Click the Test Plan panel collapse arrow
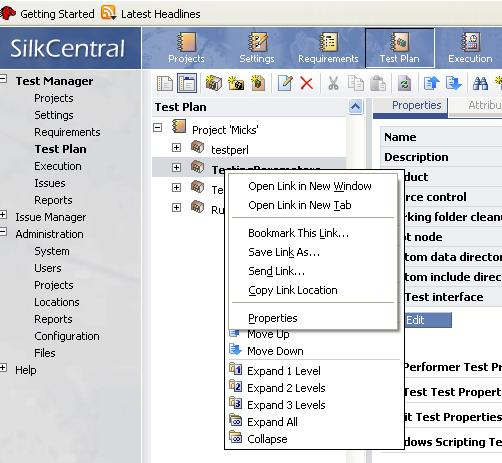This screenshot has width=502, height=463. coord(356,107)
